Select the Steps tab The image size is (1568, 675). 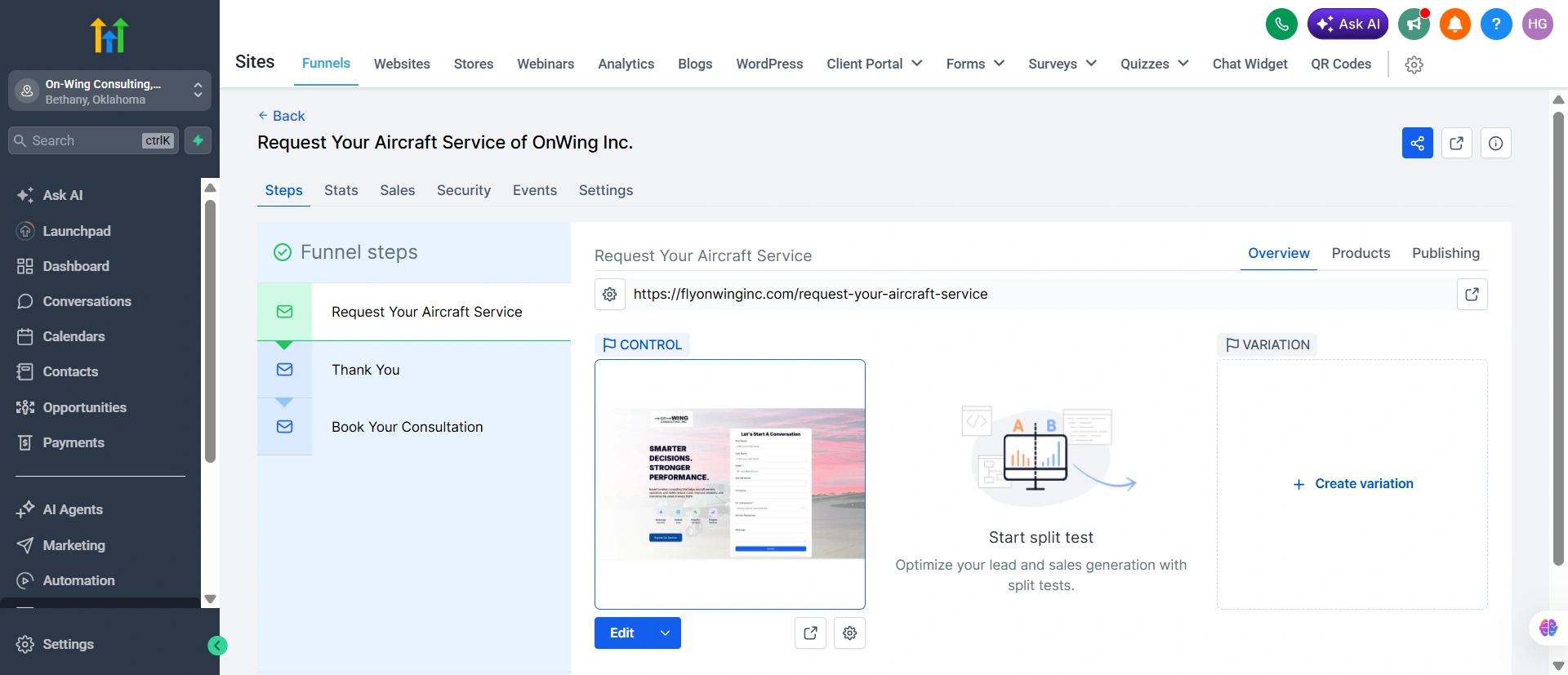(283, 190)
